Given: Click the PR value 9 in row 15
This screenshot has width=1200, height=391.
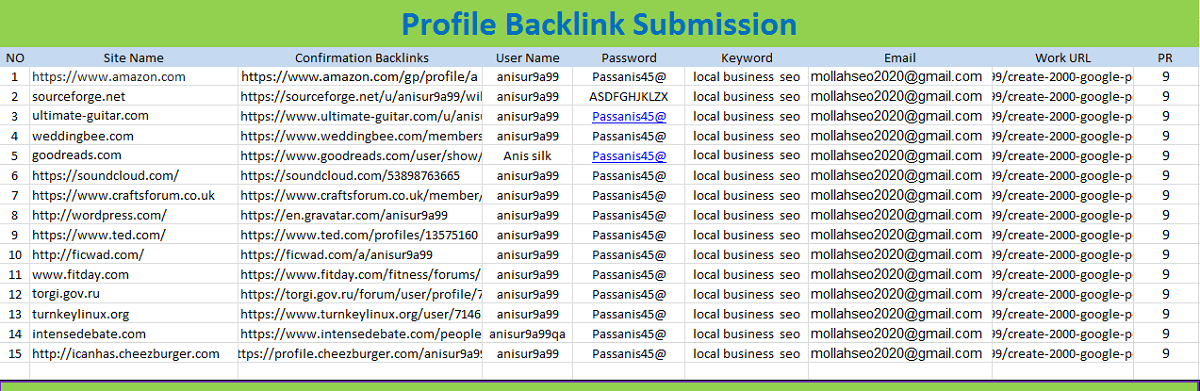Looking at the screenshot, I should point(1165,354).
